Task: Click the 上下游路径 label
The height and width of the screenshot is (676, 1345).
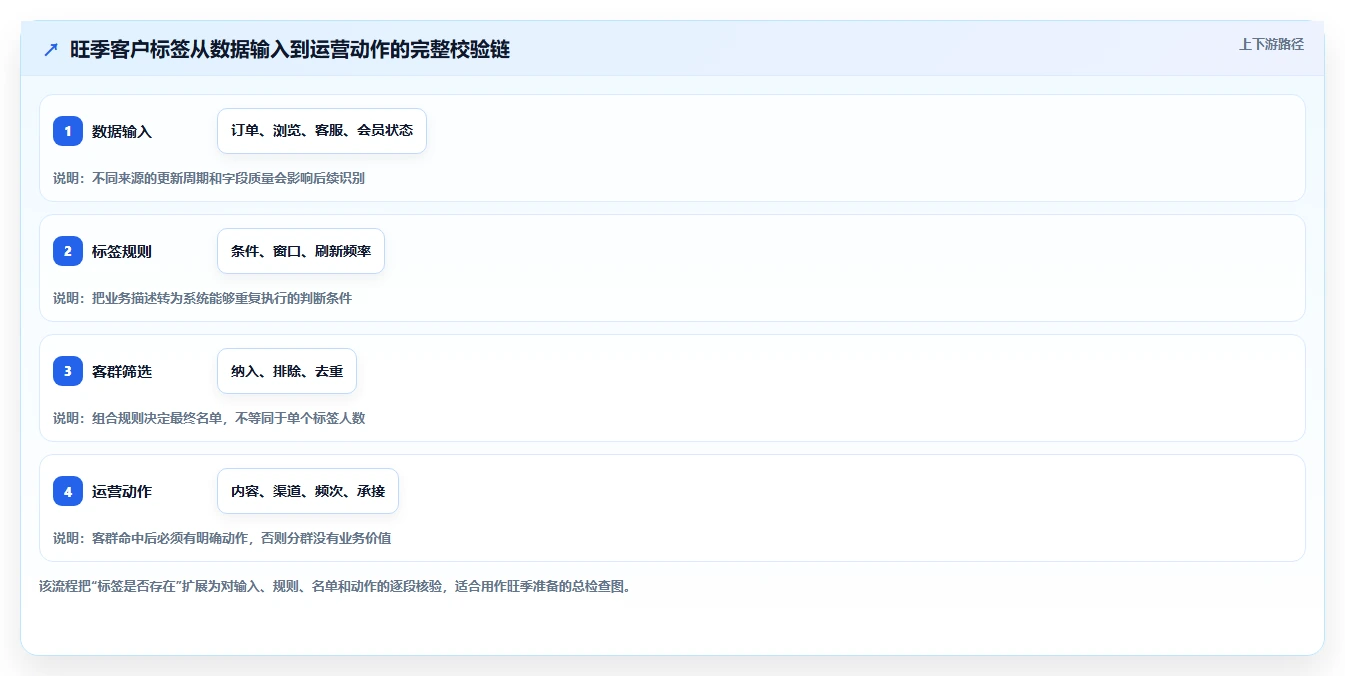Action: [1271, 44]
